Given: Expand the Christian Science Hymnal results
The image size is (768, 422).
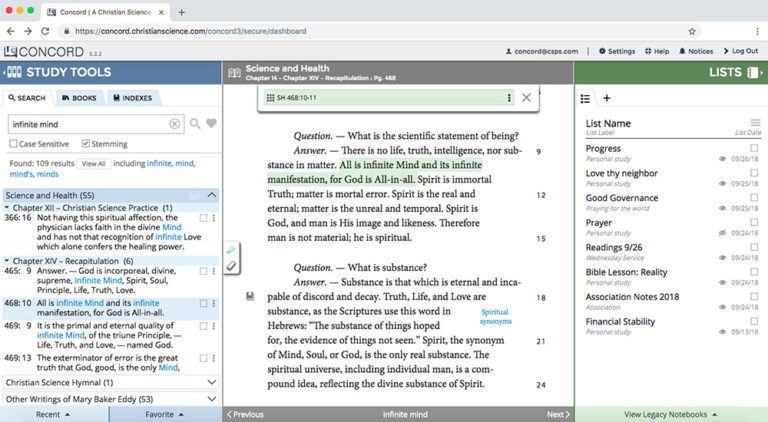Looking at the screenshot, I should (210, 382).
